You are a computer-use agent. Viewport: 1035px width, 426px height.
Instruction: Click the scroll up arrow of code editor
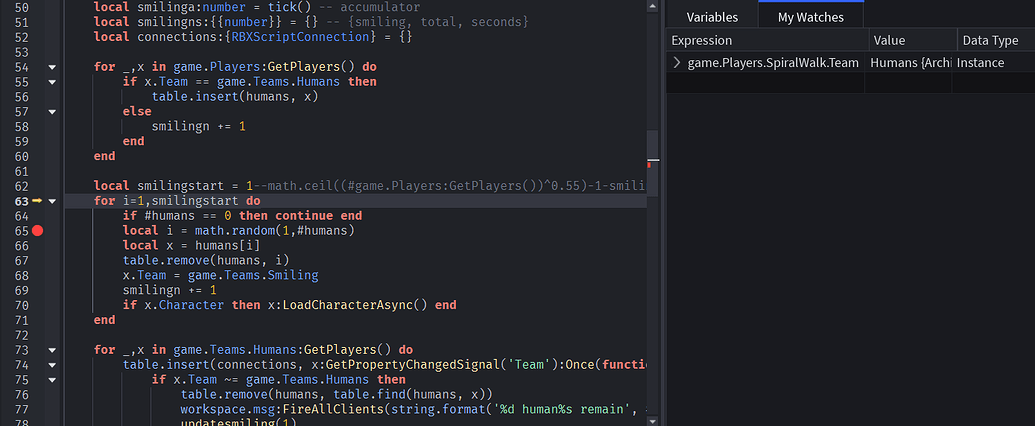pos(652,6)
